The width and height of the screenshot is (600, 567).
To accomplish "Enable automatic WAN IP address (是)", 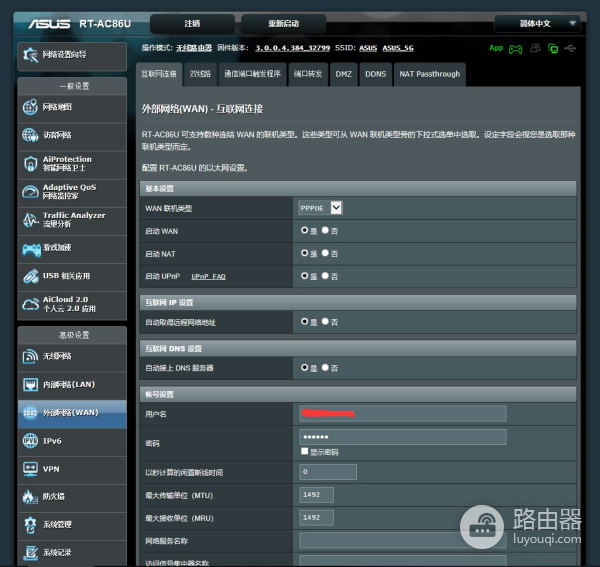I will coord(305,322).
